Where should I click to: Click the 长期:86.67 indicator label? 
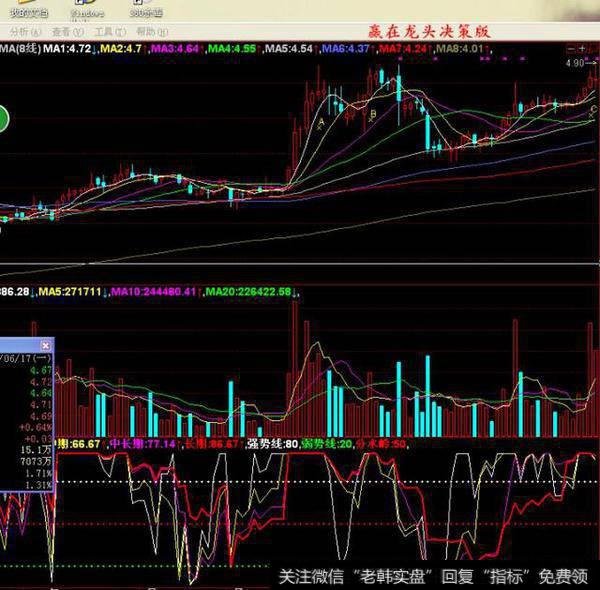[212, 444]
